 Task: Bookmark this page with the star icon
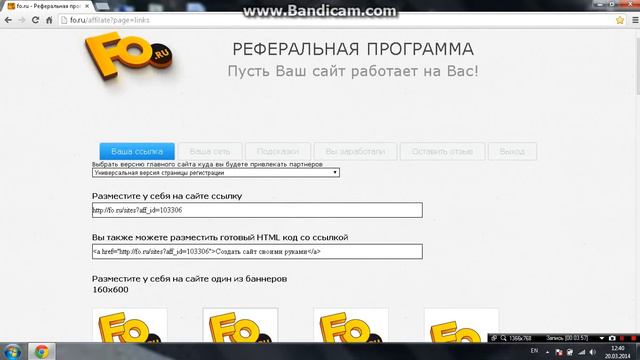pyautogui.click(x=620, y=20)
